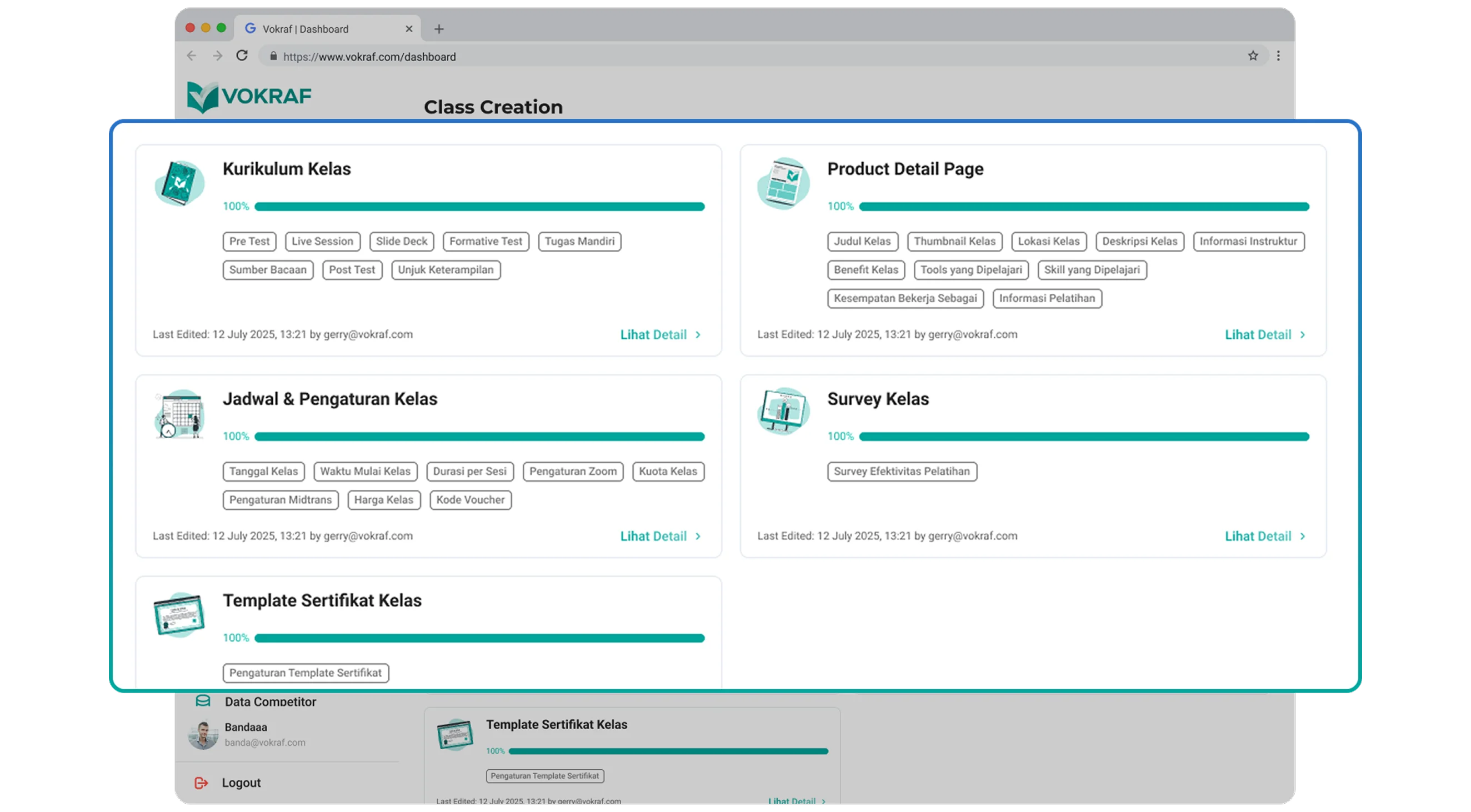The image size is (1471, 812).
Task: Select the Live Session tag
Action: click(322, 242)
